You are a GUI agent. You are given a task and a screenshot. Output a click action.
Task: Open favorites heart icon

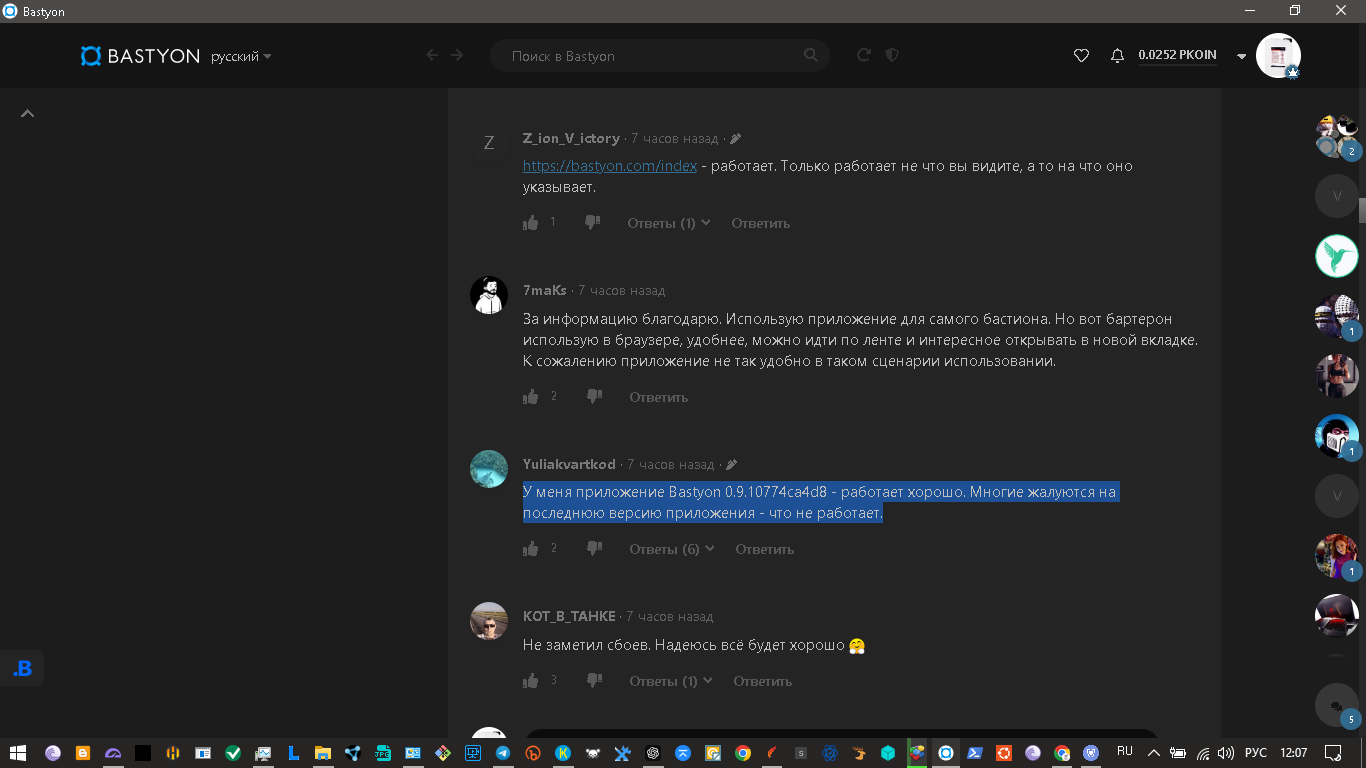point(1081,56)
